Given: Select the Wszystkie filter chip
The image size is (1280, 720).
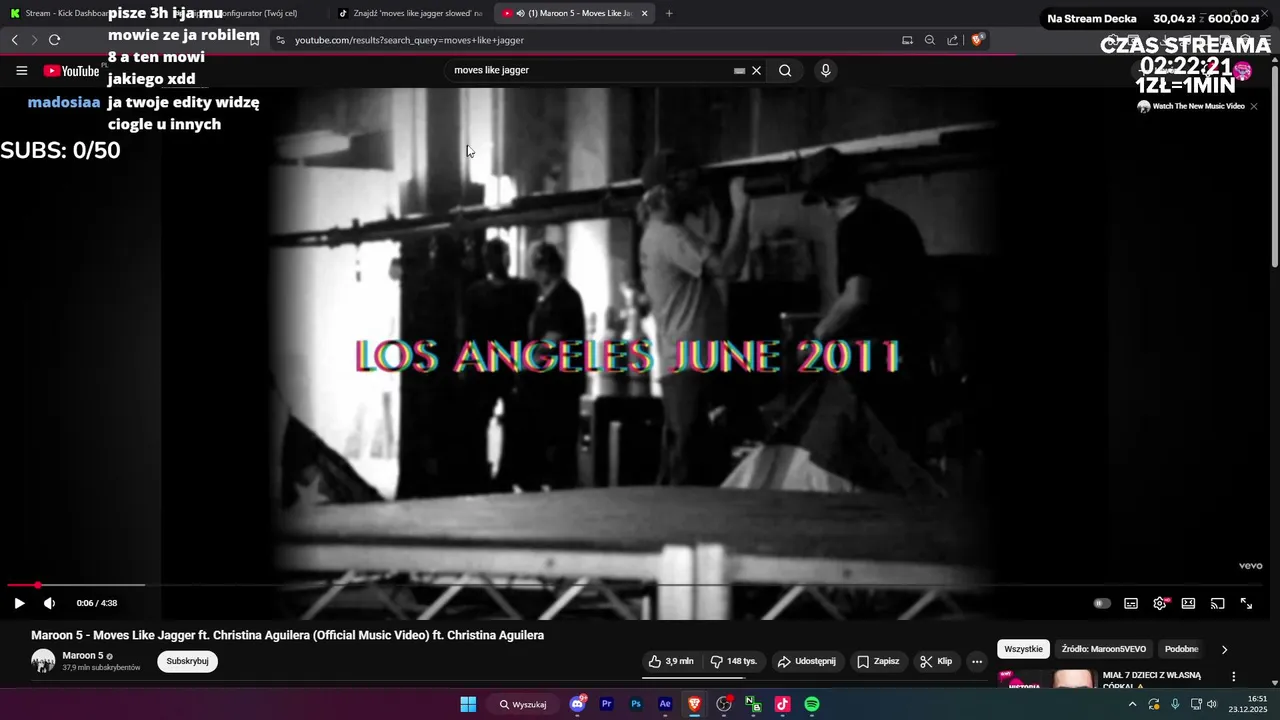Looking at the screenshot, I should pos(1023,649).
